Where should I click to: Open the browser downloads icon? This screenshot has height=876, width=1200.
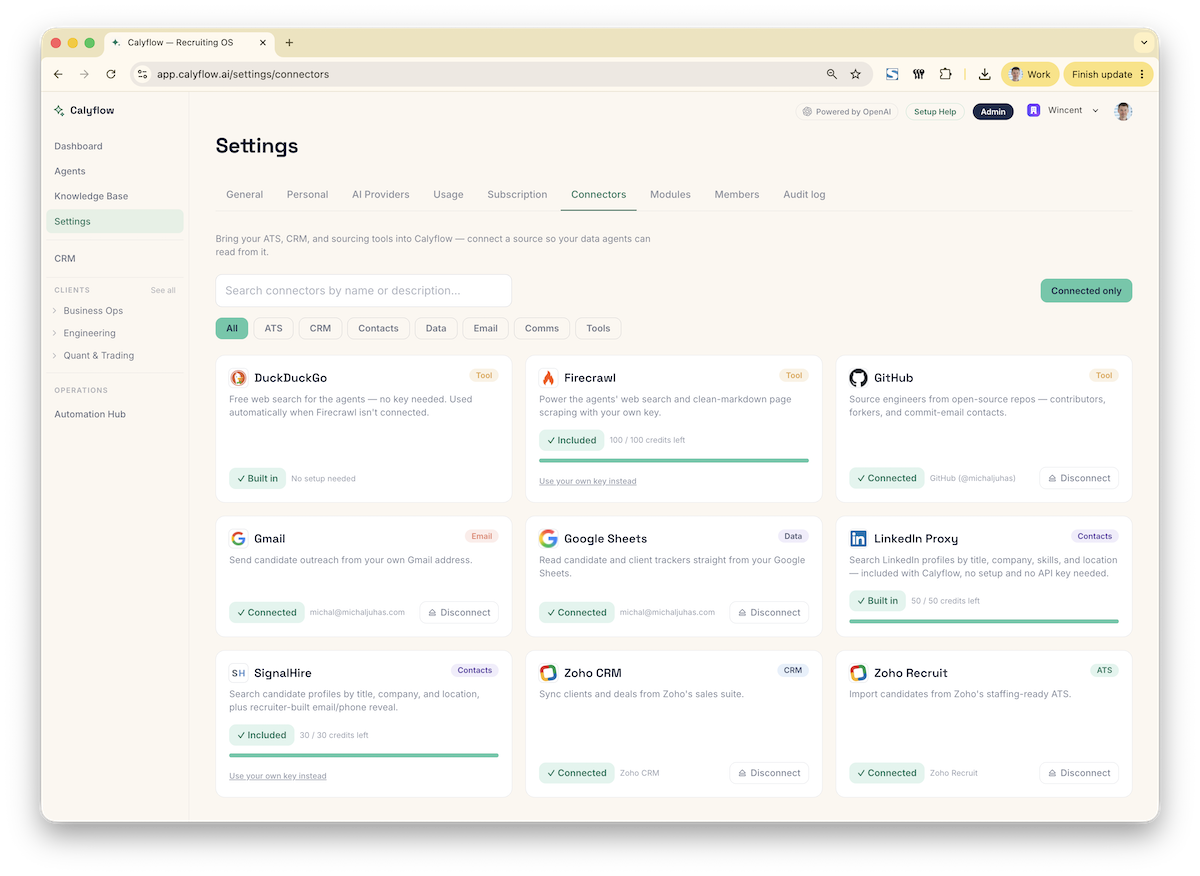(984, 74)
